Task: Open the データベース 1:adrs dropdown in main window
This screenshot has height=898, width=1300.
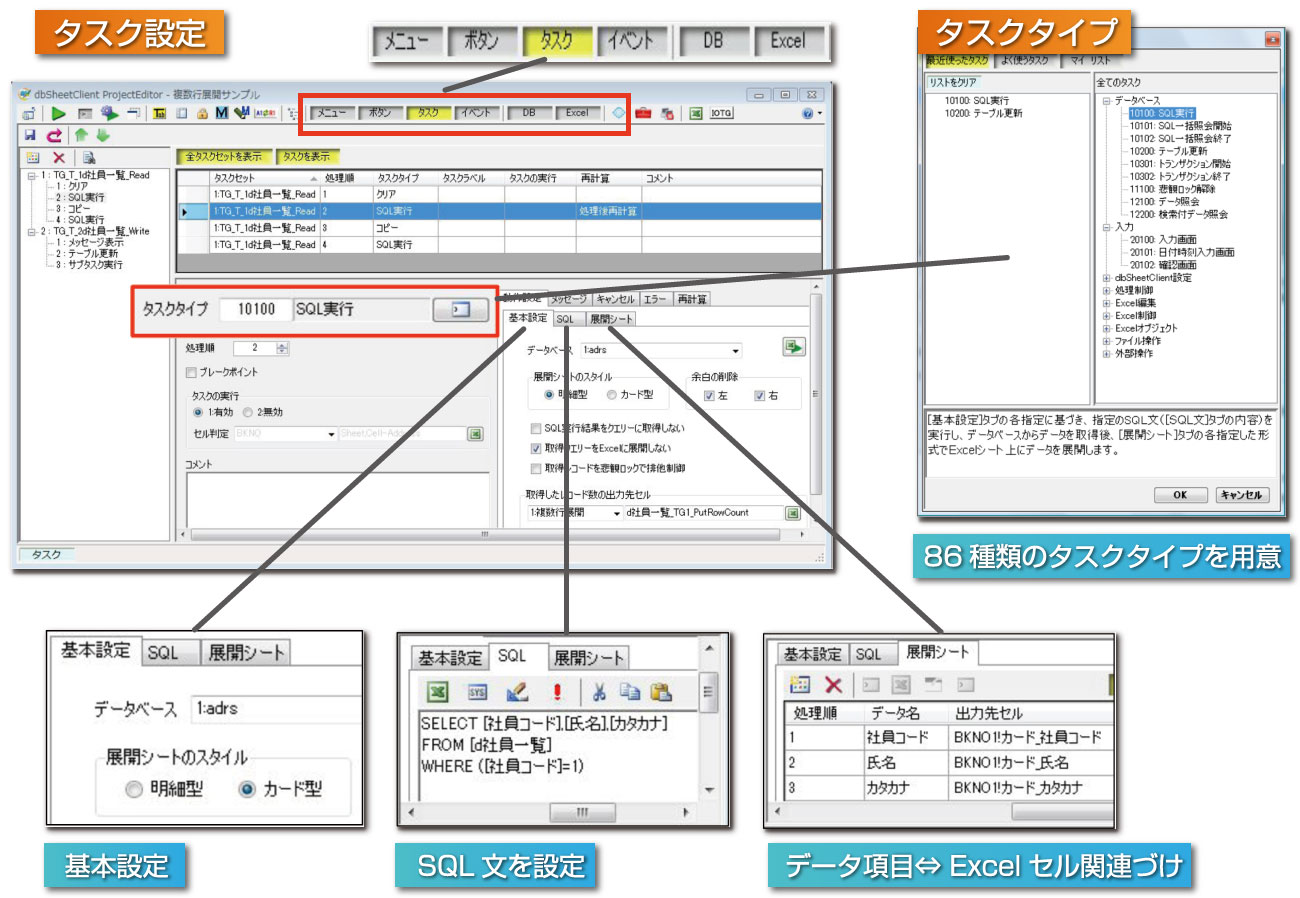Action: (736, 351)
